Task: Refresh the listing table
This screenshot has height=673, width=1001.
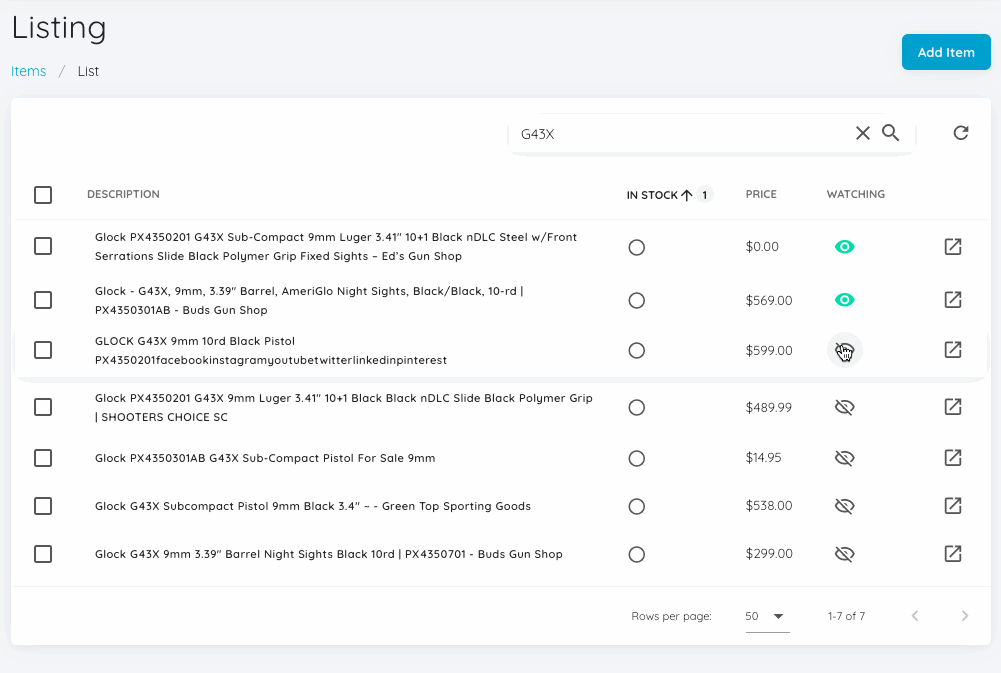Action: coord(961,133)
